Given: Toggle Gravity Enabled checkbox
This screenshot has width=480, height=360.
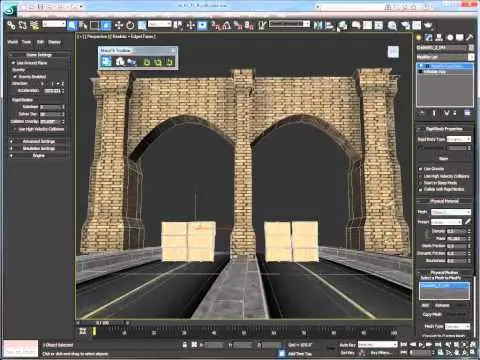Looking at the screenshot, I should click(x=15, y=77).
